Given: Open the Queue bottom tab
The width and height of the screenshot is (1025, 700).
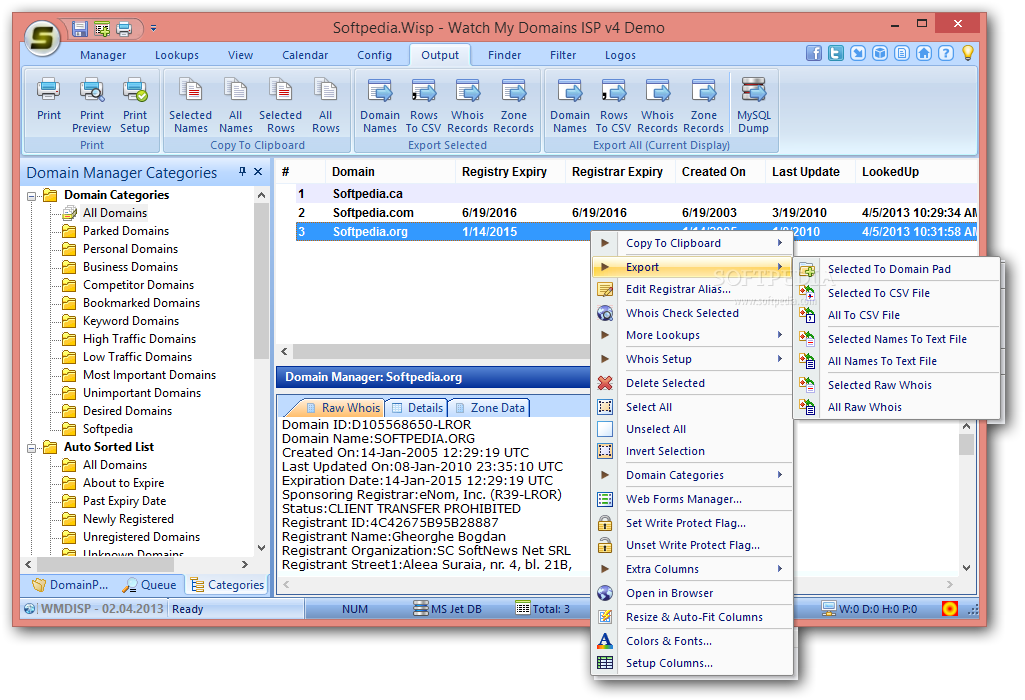Looking at the screenshot, I should (x=150, y=585).
